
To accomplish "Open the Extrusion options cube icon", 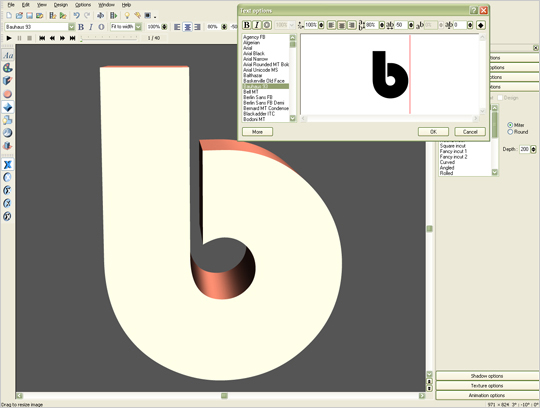I will 8,81.
